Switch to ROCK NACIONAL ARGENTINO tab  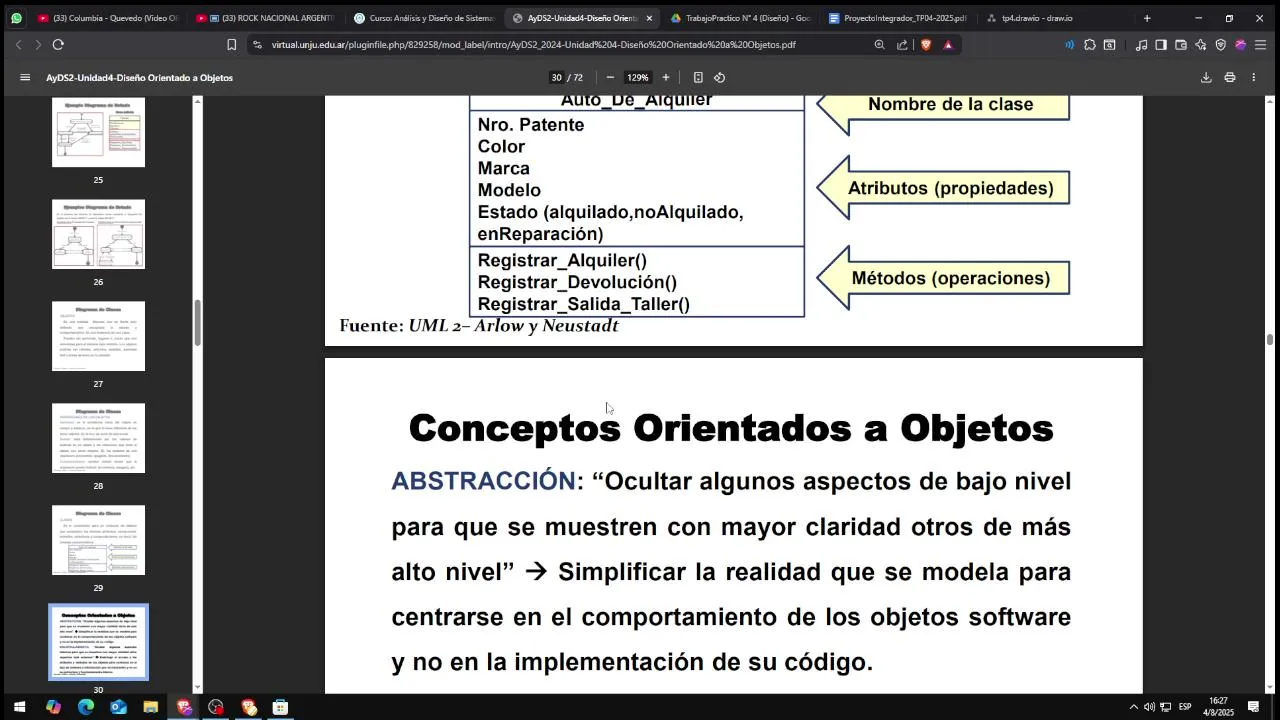point(266,18)
